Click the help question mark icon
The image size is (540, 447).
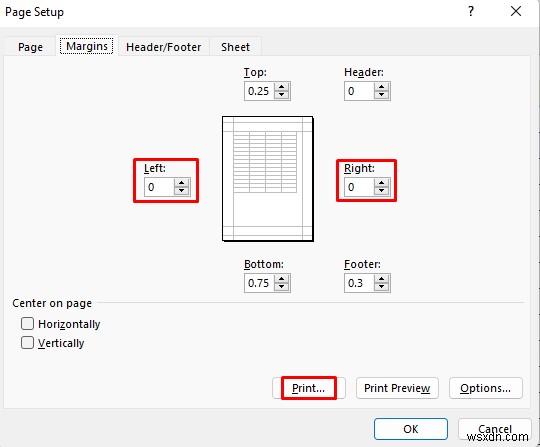tap(471, 11)
